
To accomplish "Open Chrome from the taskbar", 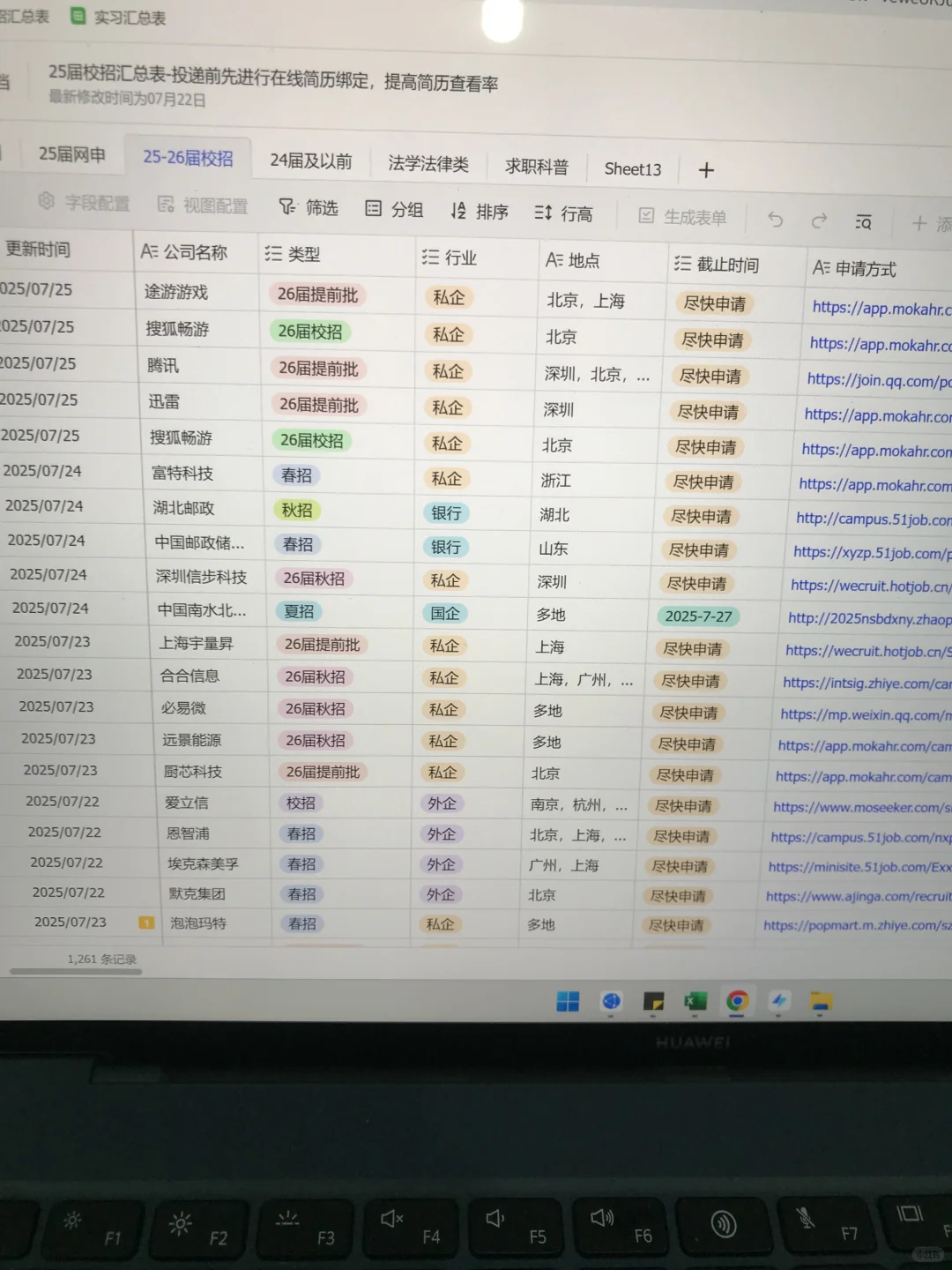I will click(x=737, y=1001).
